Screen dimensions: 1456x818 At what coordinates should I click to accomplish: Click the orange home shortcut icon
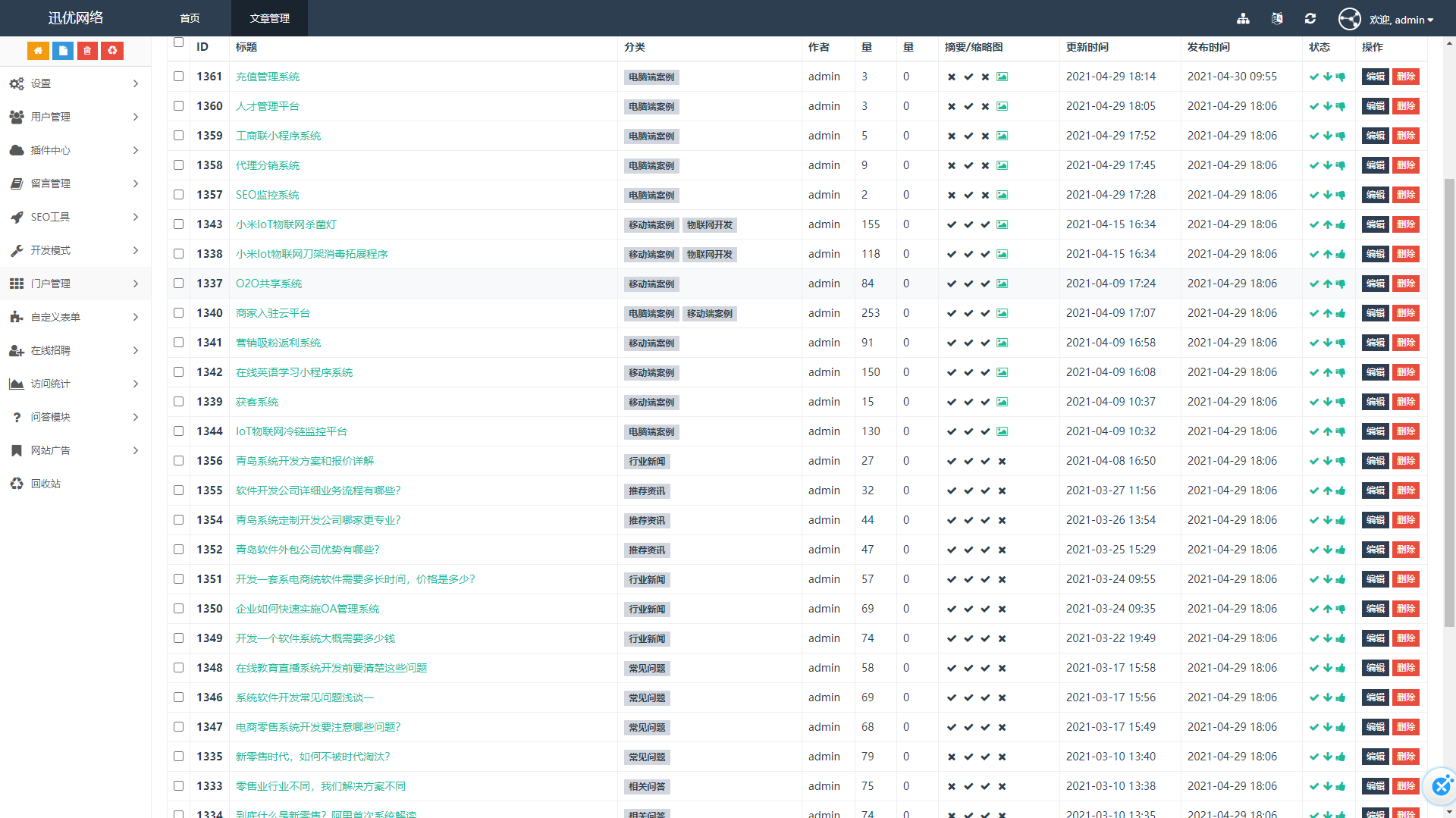[38, 51]
